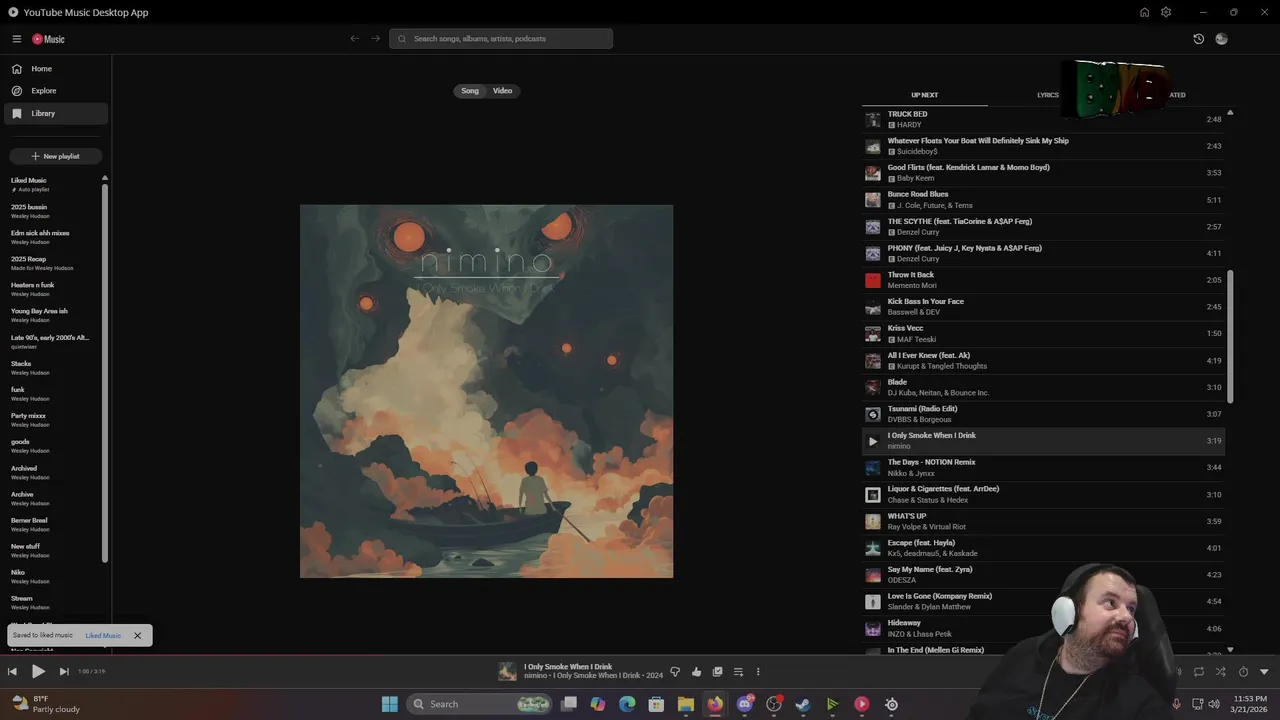The height and width of the screenshot is (720, 1280).
Task: Play Good Flirts by Baby Keem
Action: pos(1043,173)
